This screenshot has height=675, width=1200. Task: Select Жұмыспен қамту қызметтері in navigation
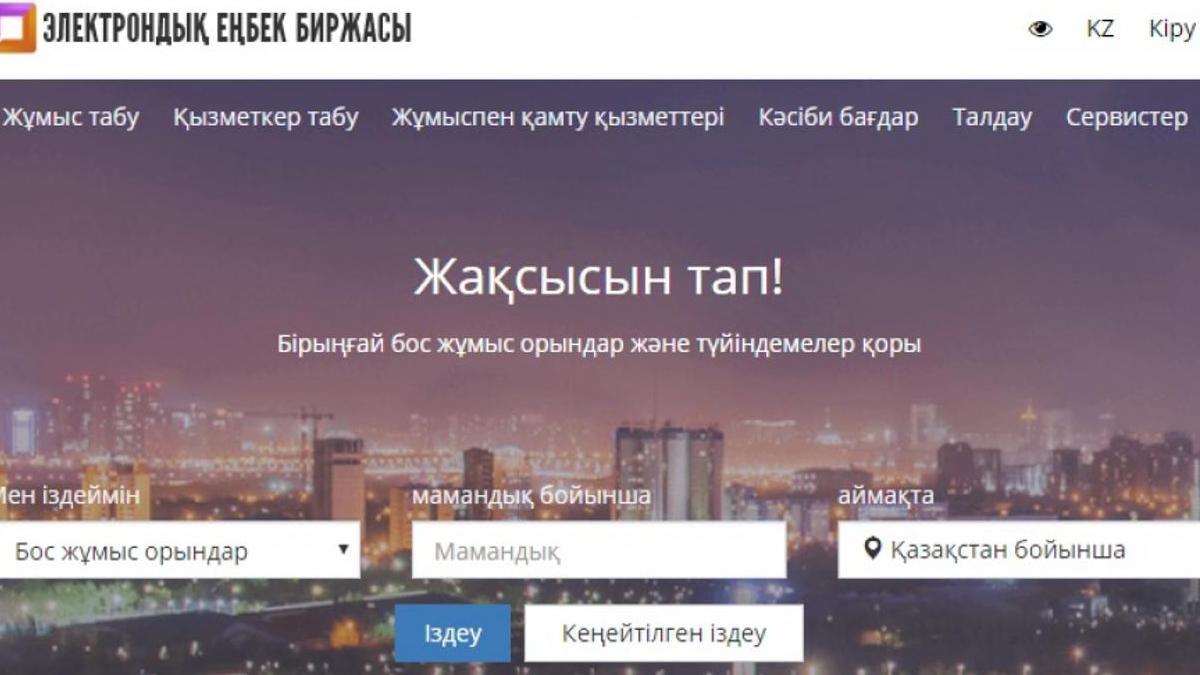(558, 117)
